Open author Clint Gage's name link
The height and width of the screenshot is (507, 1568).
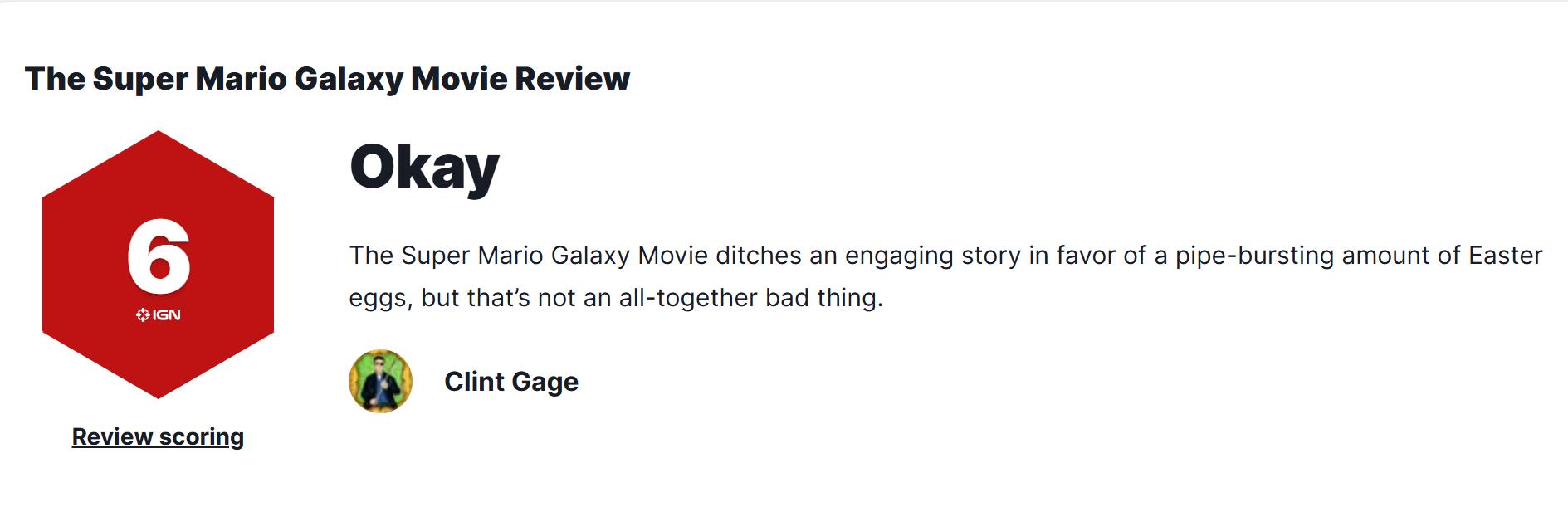tap(511, 382)
